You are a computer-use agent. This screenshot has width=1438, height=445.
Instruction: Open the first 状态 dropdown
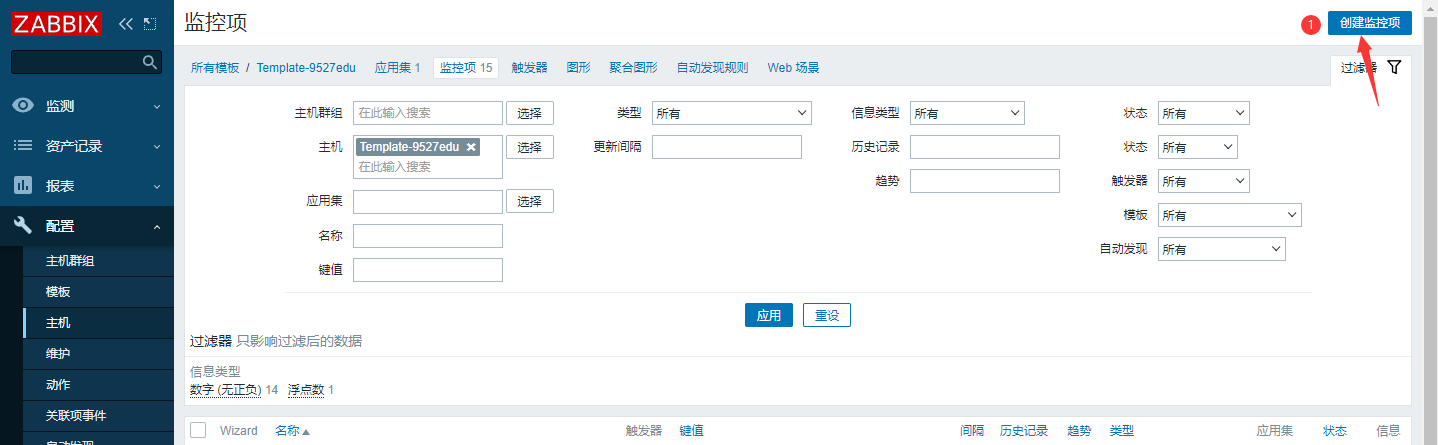click(1204, 113)
